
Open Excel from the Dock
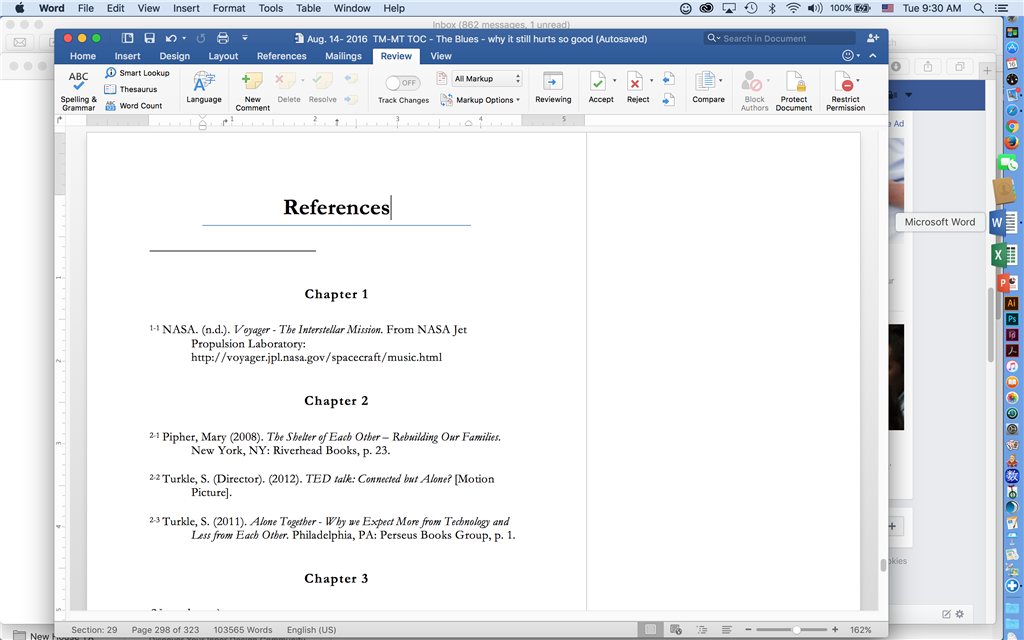click(1003, 255)
